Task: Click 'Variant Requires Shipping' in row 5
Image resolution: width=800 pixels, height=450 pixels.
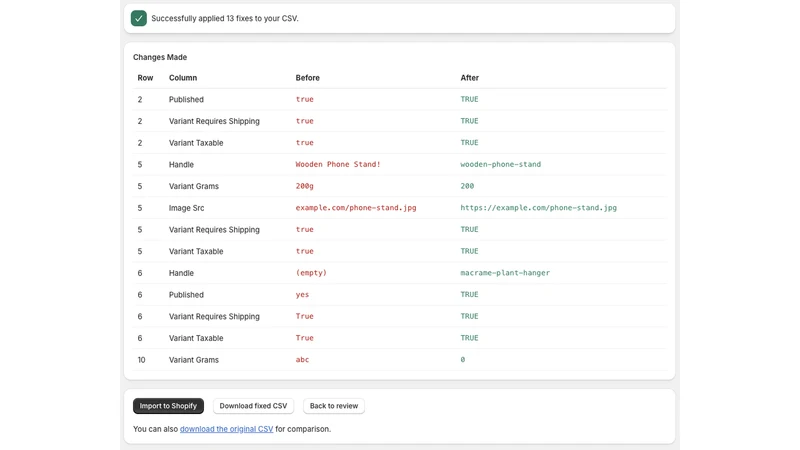Action: (214, 230)
